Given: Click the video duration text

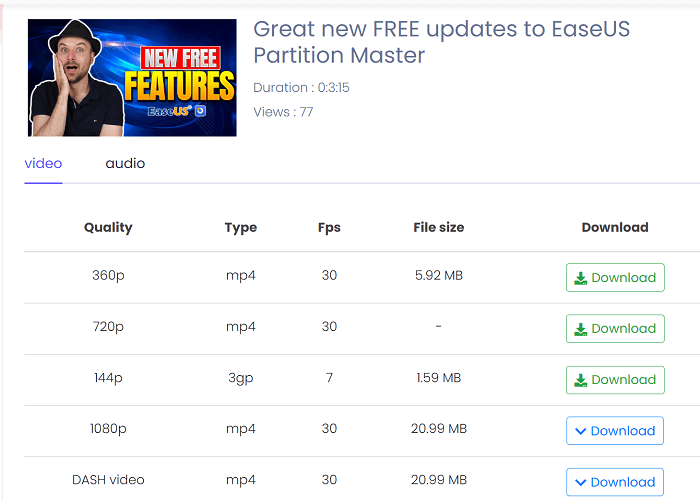Looking at the screenshot, I should click(301, 88).
